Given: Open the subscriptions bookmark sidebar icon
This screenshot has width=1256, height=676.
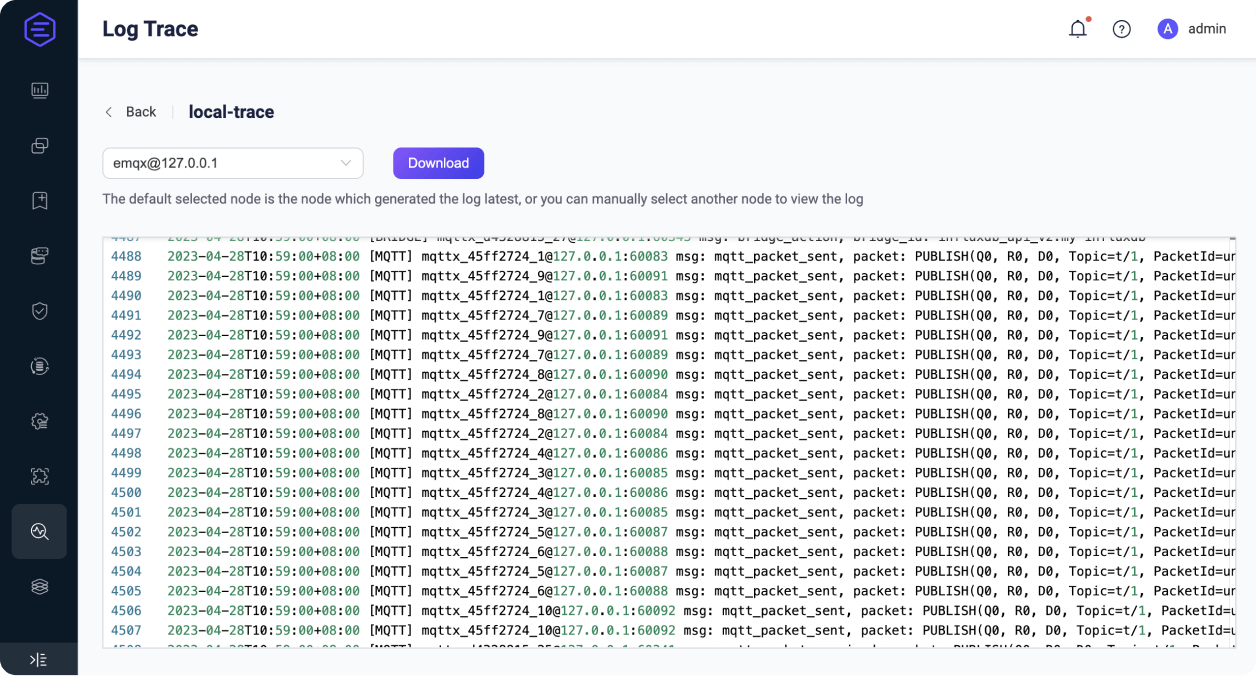Looking at the screenshot, I should pyautogui.click(x=39, y=201).
